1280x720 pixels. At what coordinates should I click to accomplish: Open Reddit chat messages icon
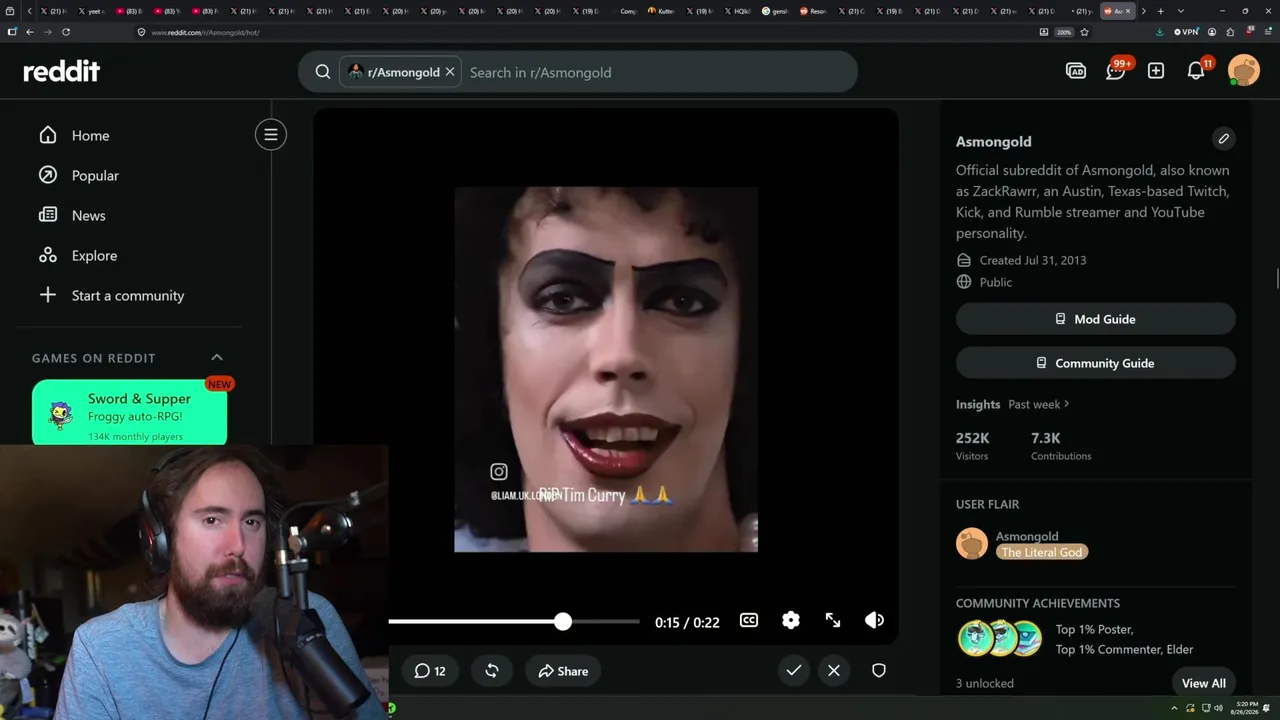[1116, 71]
